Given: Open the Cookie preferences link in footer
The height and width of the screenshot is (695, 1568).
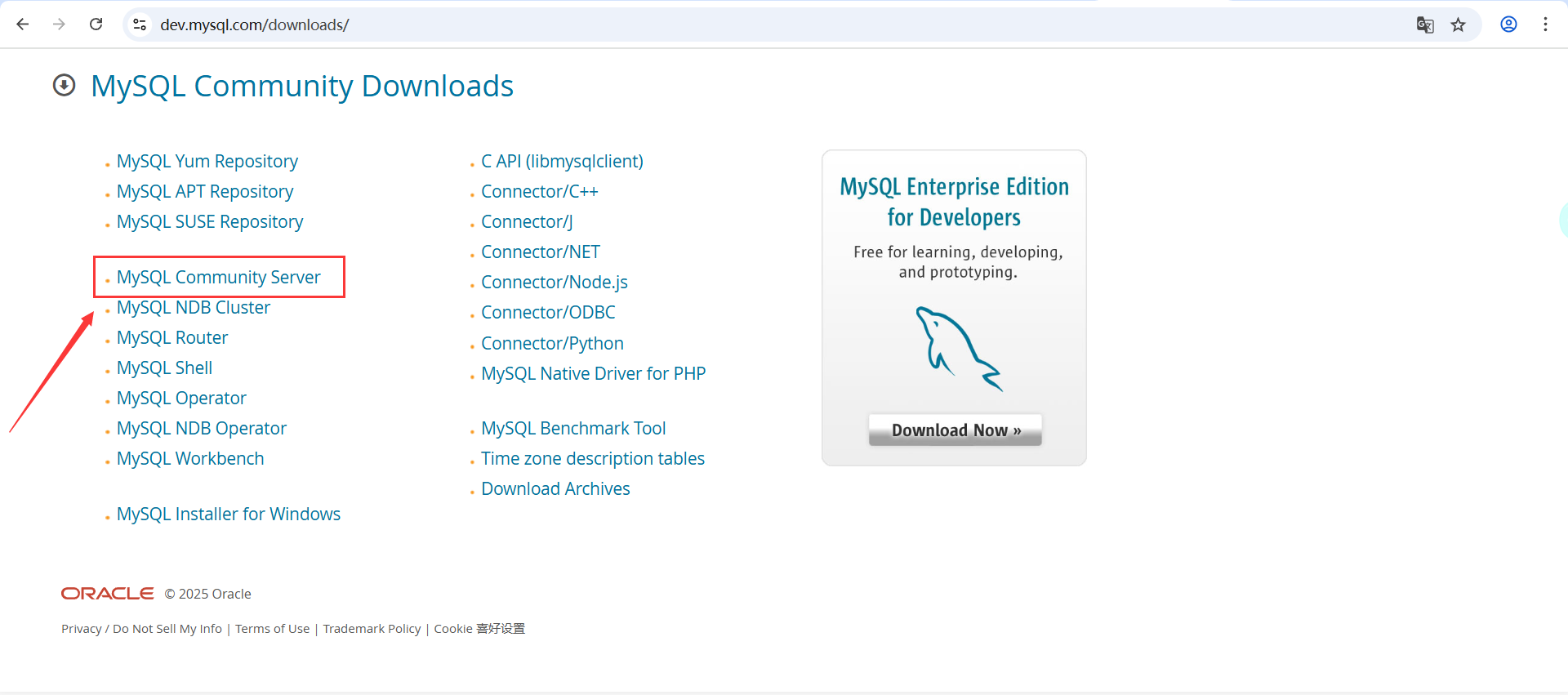Looking at the screenshot, I should coord(479,629).
